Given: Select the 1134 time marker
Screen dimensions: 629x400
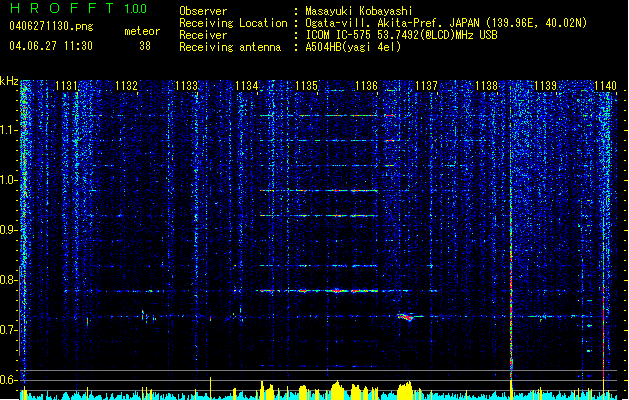Looking at the screenshot, I should [246, 86].
